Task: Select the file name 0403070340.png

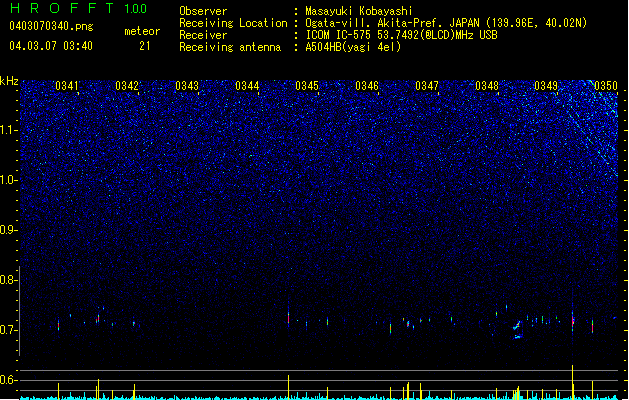Action: (x=51, y=26)
